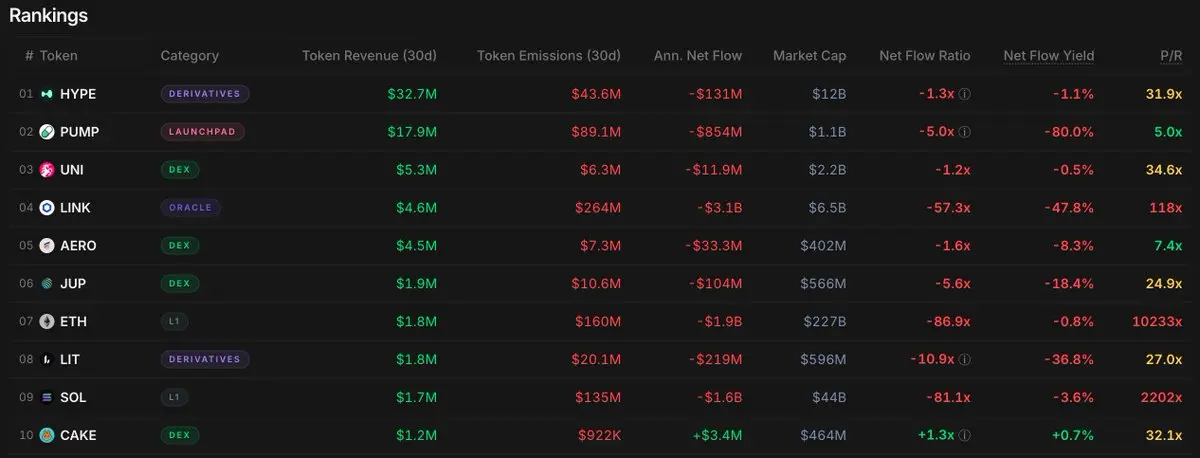Select the L1 tag in ETH row
This screenshot has width=1200, height=458.
(176, 322)
